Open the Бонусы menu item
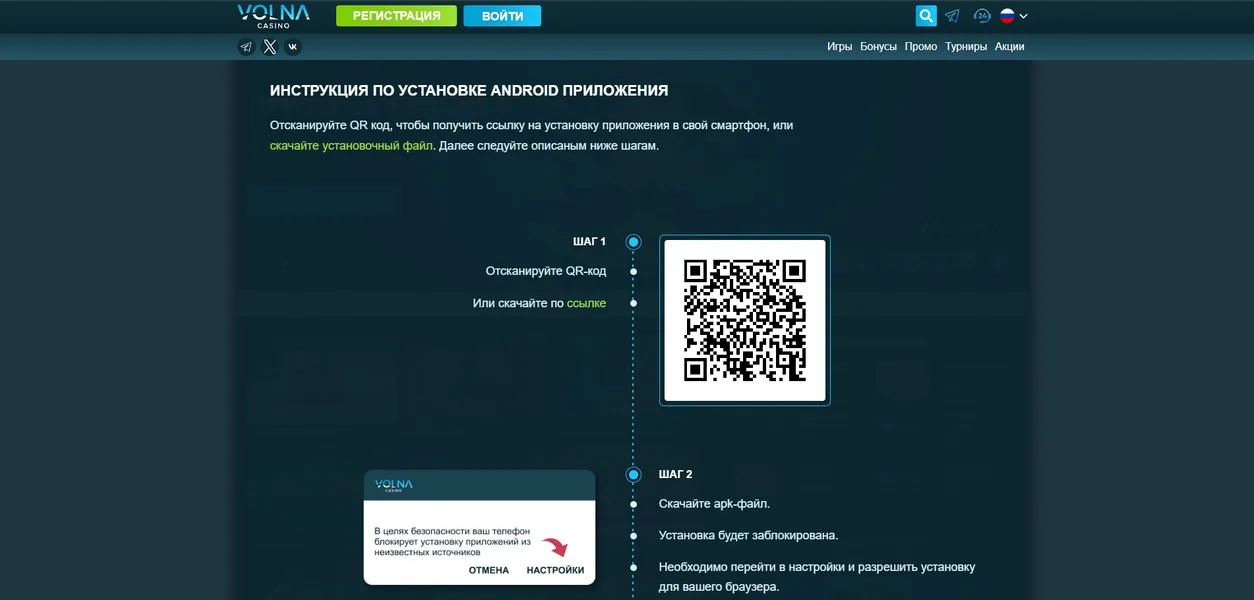Viewport: 1254px width, 600px height. [x=878, y=47]
